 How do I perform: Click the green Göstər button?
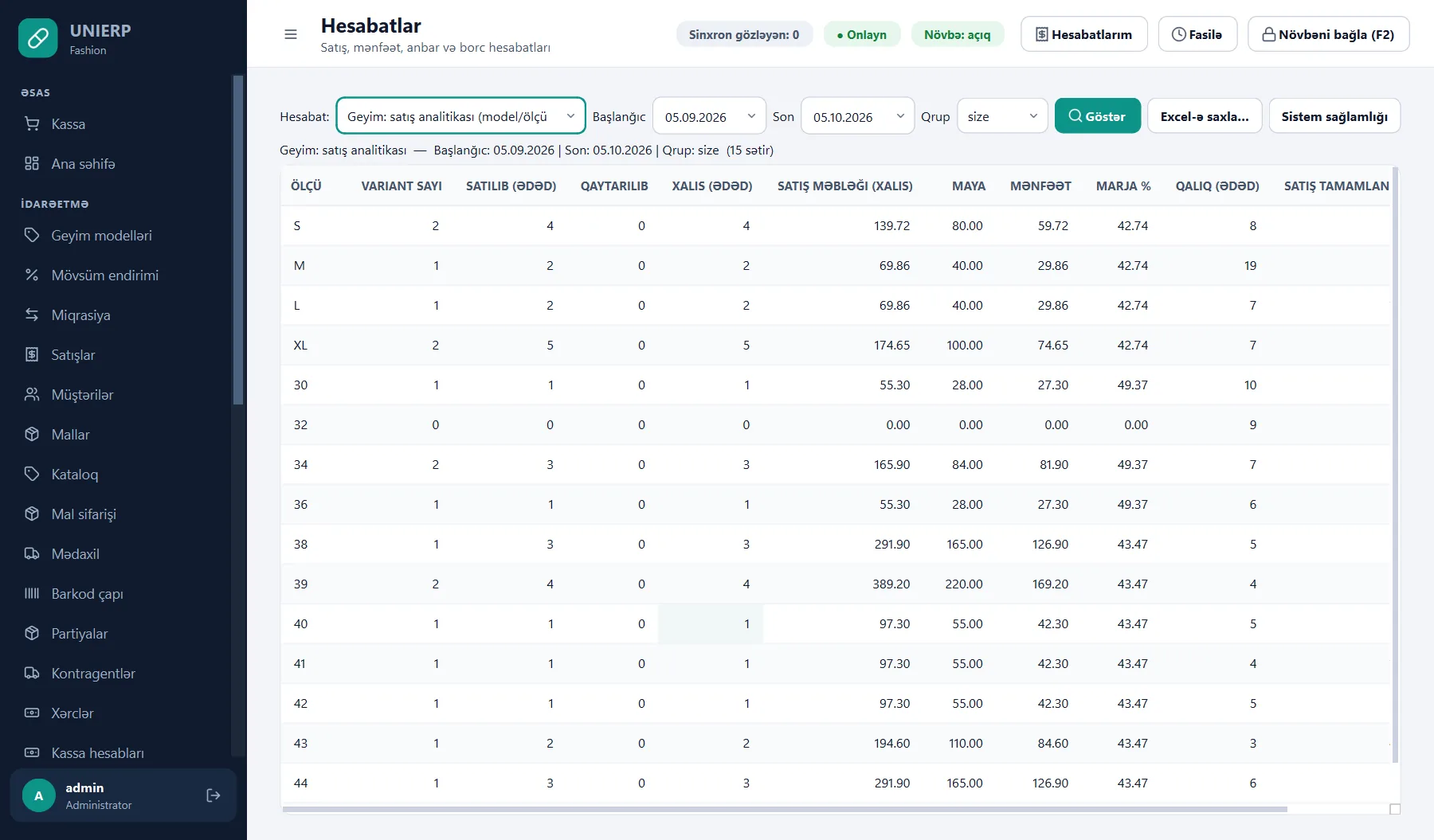pyautogui.click(x=1098, y=115)
